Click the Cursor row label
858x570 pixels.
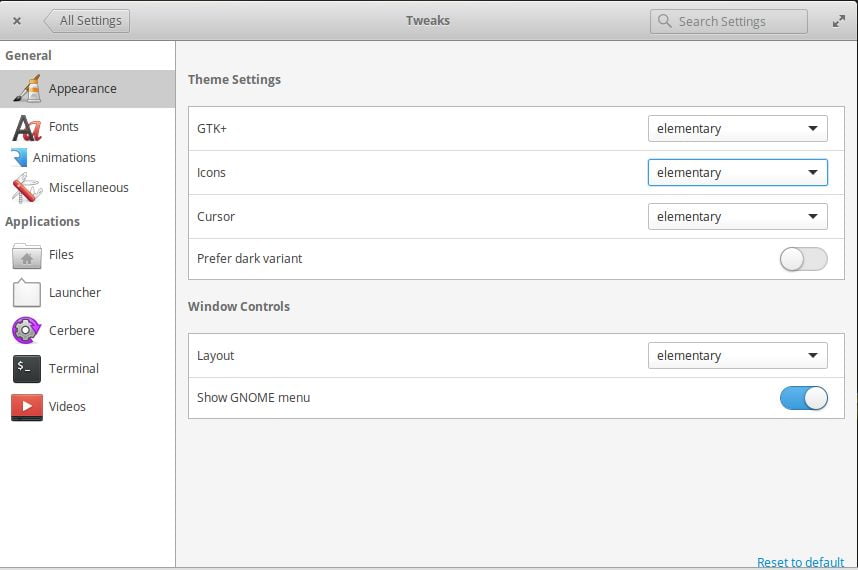click(216, 217)
